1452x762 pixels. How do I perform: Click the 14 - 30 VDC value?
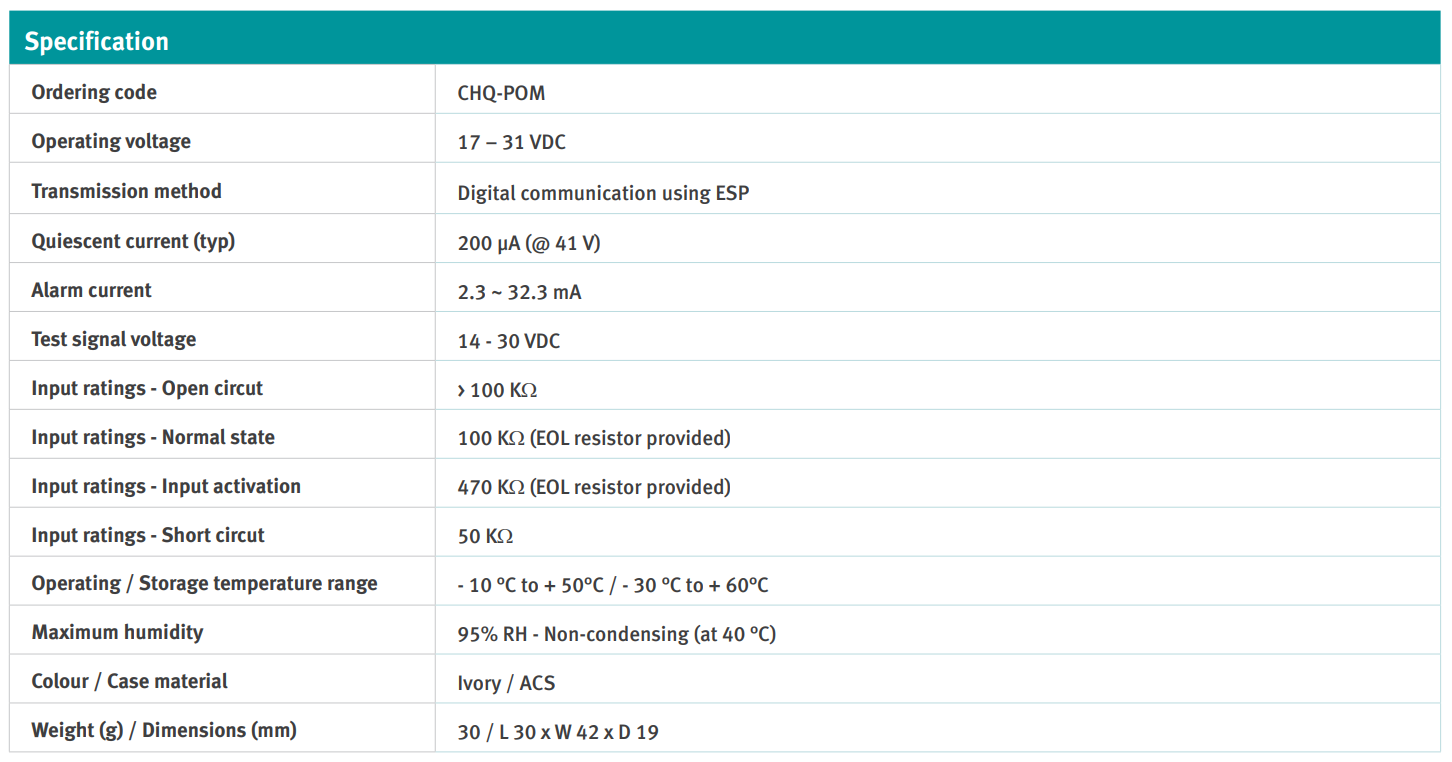coord(508,341)
